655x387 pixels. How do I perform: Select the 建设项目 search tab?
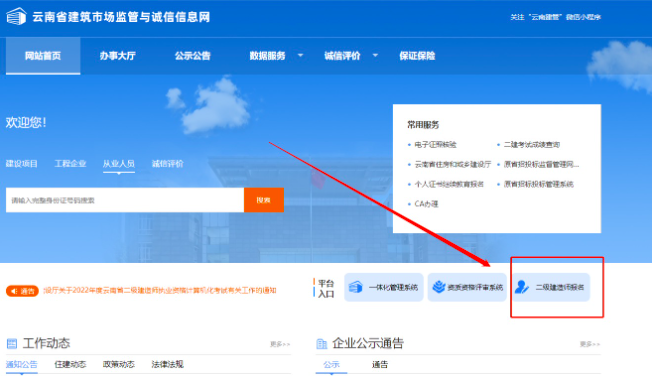click(22, 163)
